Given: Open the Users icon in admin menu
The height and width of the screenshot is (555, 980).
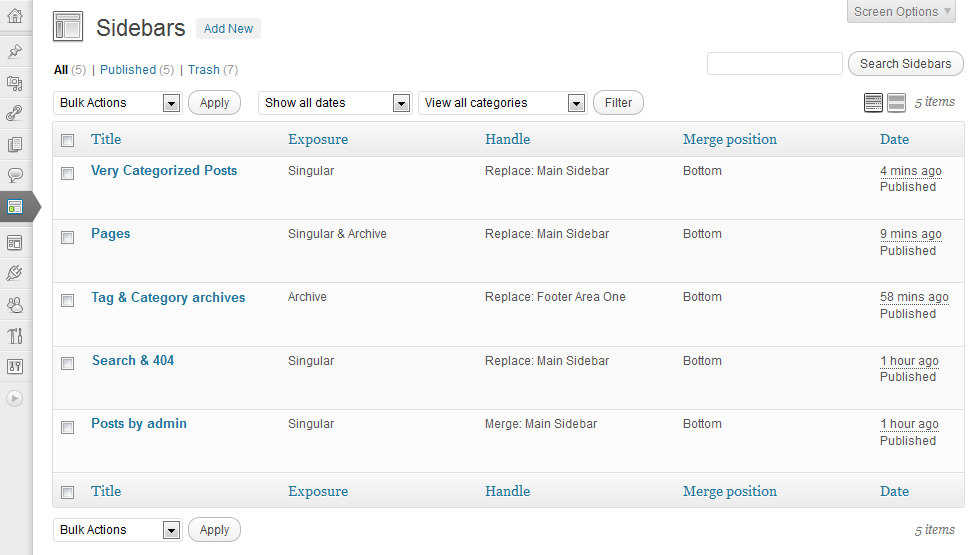Looking at the screenshot, I should (x=15, y=304).
